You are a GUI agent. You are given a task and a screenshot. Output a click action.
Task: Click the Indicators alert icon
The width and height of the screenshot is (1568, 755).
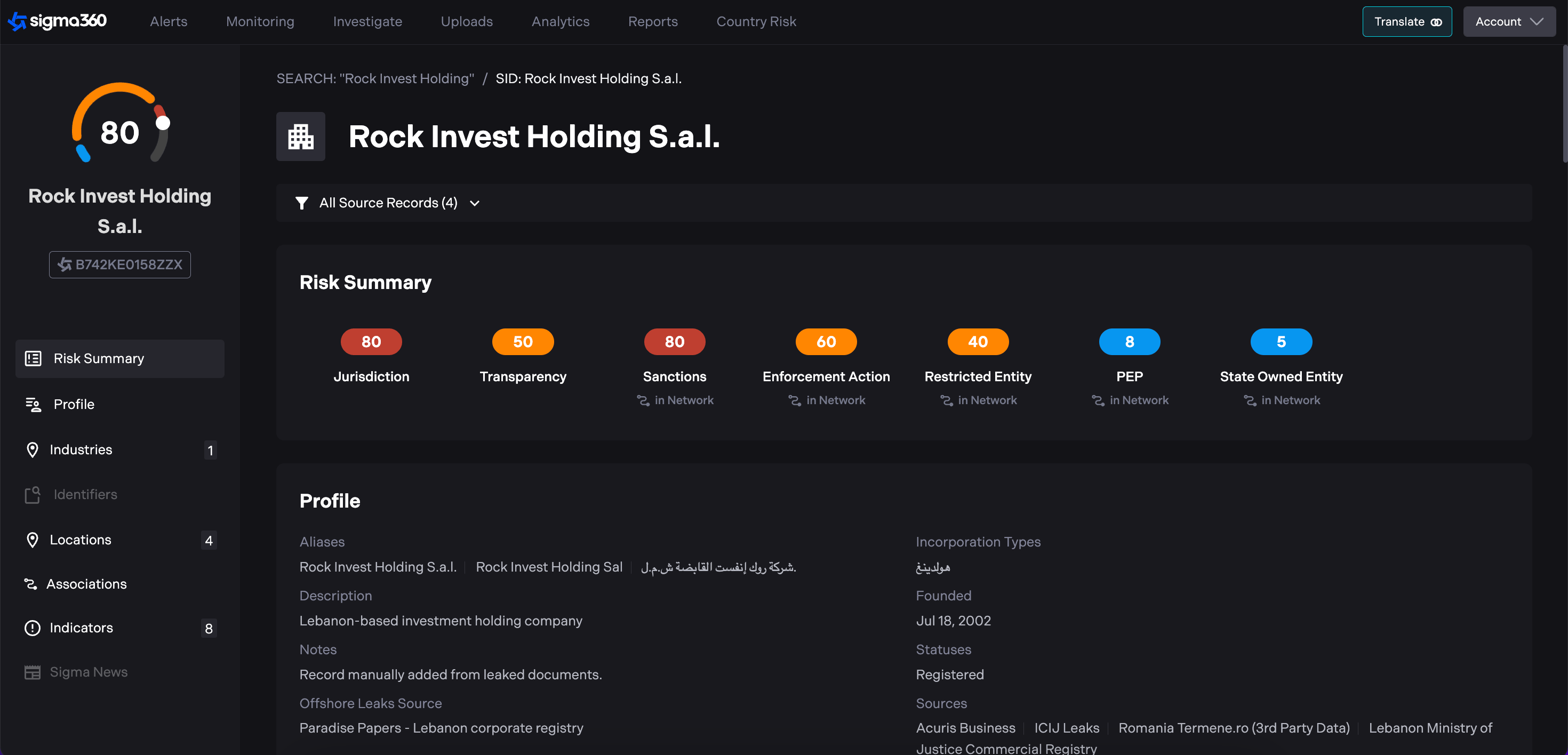point(32,628)
